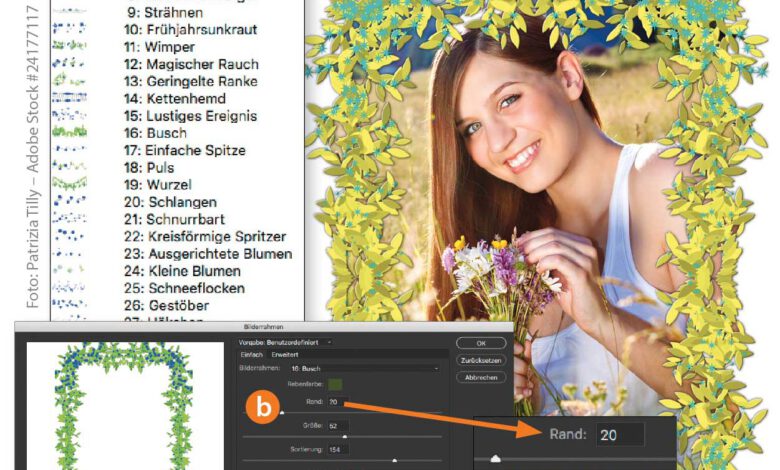The height and width of the screenshot is (470, 780).
Task: Select list entry 16: Busch
Action: [155, 133]
